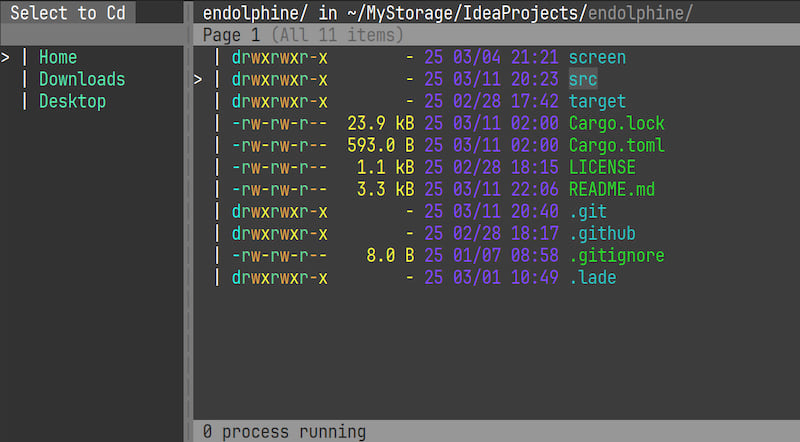Choose the README.md file
This screenshot has height=442, width=800.
click(611, 189)
